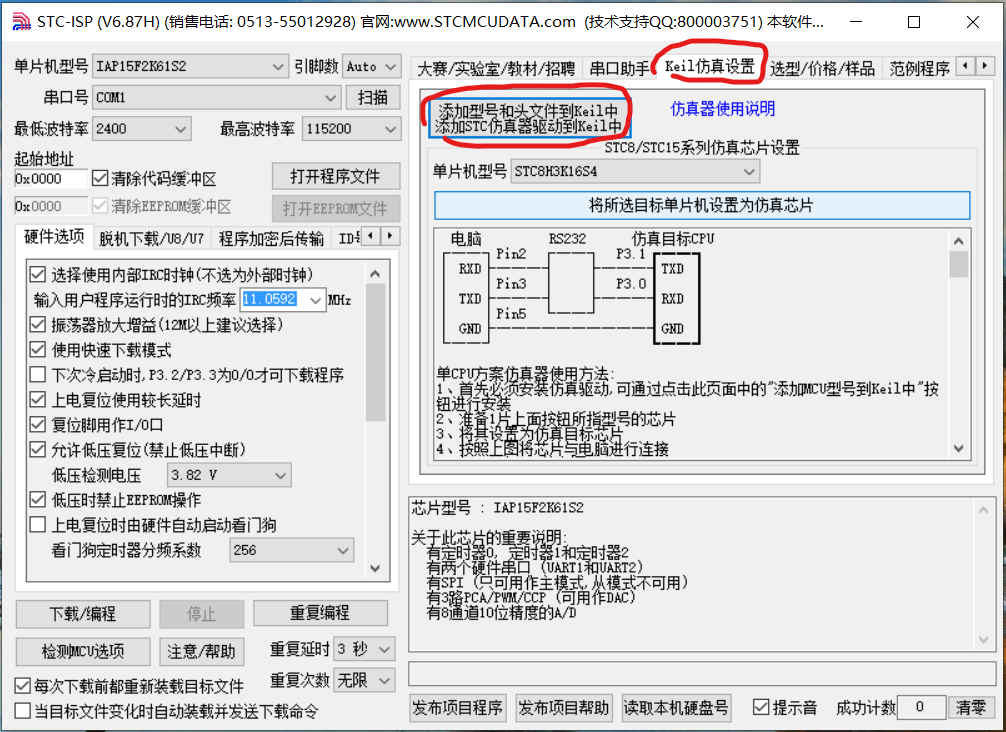Click 添加型号和头文件到Keil中 button
This screenshot has width=1006, height=732.
[528, 118]
